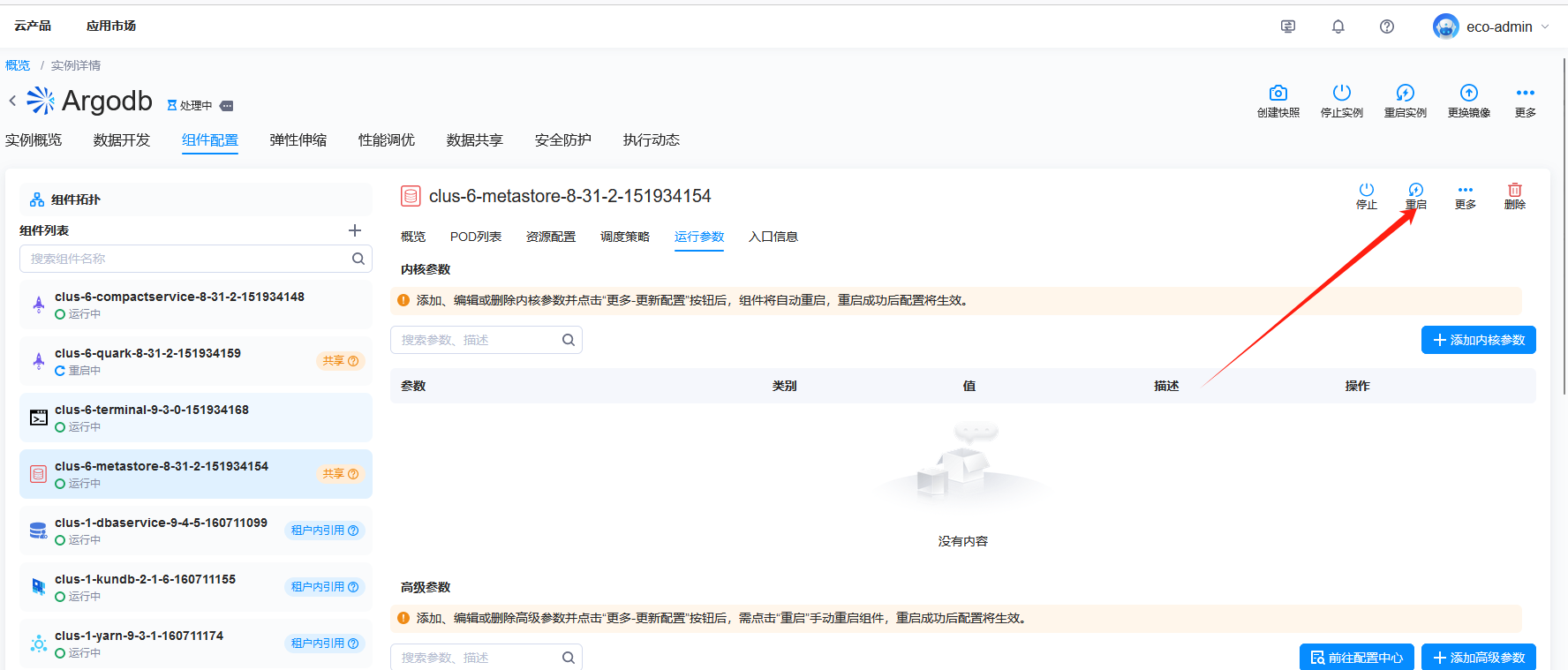Open the component 更多 dots menu
1568x670 pixels.
[1465, 190]
